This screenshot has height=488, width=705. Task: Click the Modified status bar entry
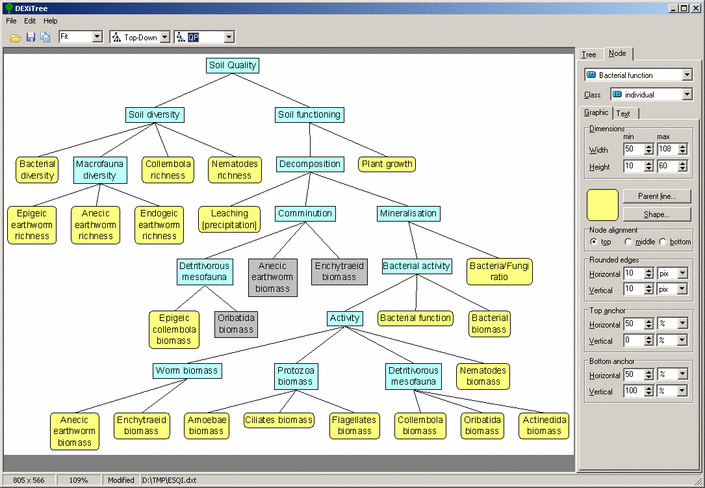pos(120,480)
